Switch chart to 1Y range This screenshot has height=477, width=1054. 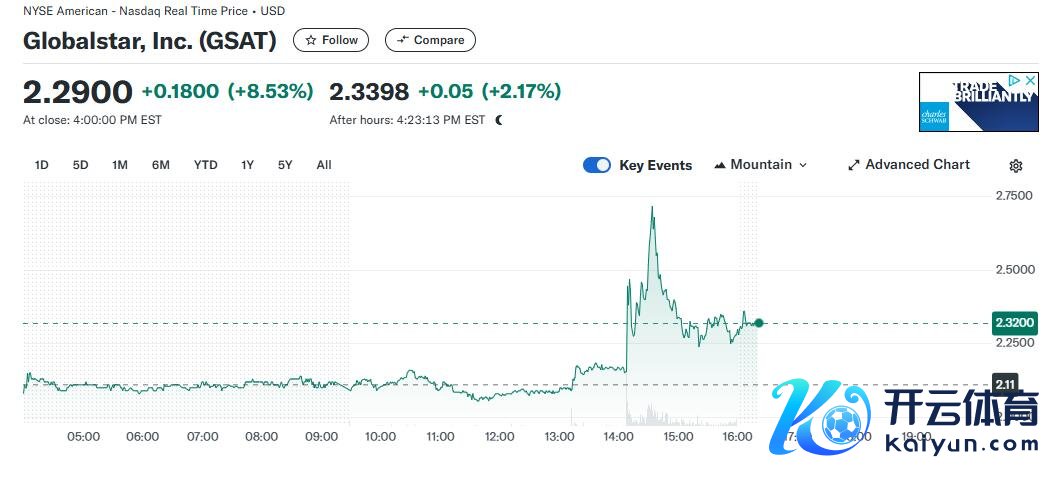(247, 165)
